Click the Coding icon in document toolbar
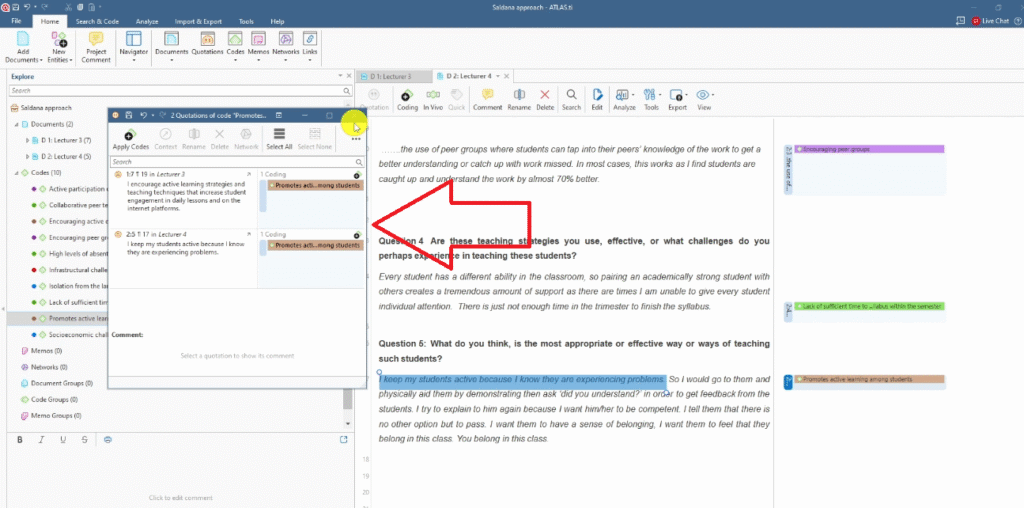Screen dimensions: 1024x508 coord(407,94)
